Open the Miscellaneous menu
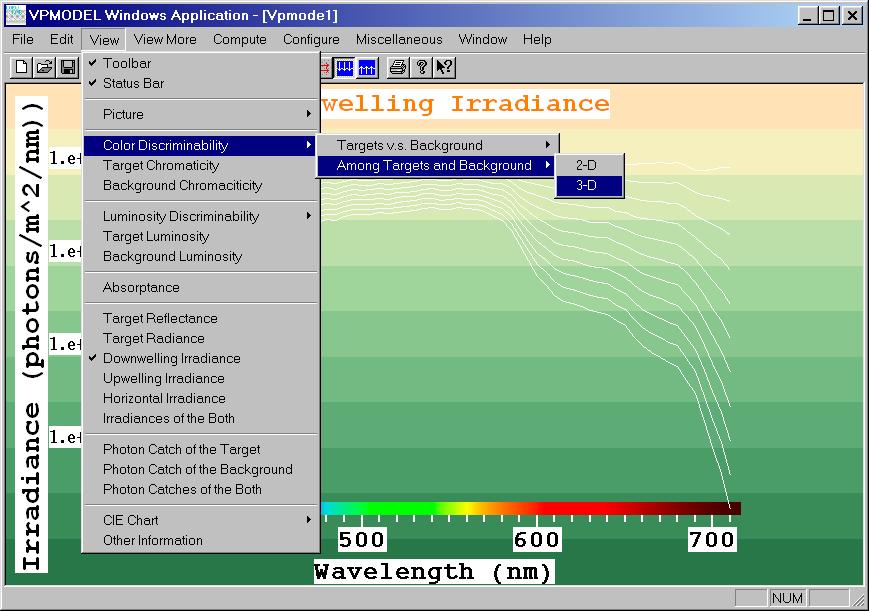This screenshot has height=611, width=869. pos(398,39)
